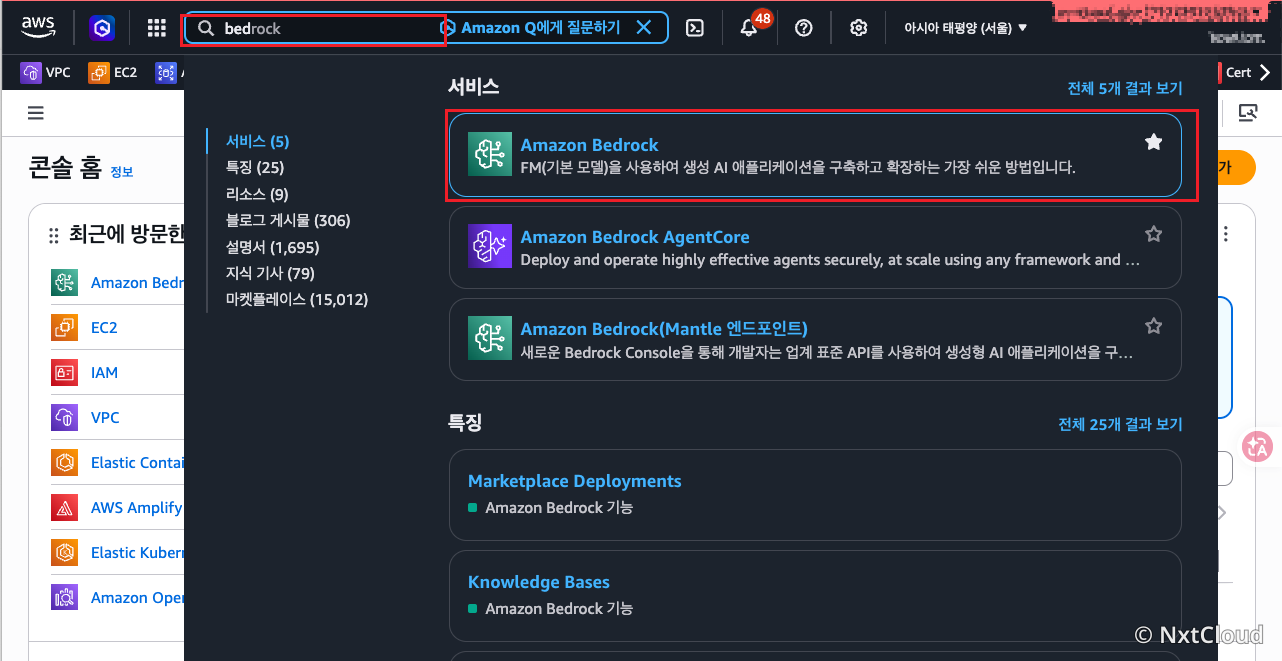
Task: Click the IAM service icon in recent list
Action: [64, 373]
